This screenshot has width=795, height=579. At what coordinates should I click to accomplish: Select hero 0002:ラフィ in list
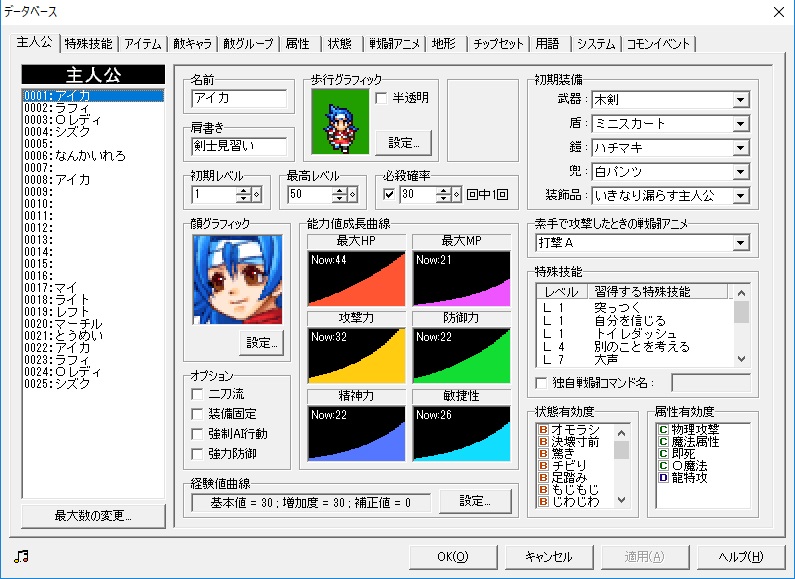click(93, 108)
